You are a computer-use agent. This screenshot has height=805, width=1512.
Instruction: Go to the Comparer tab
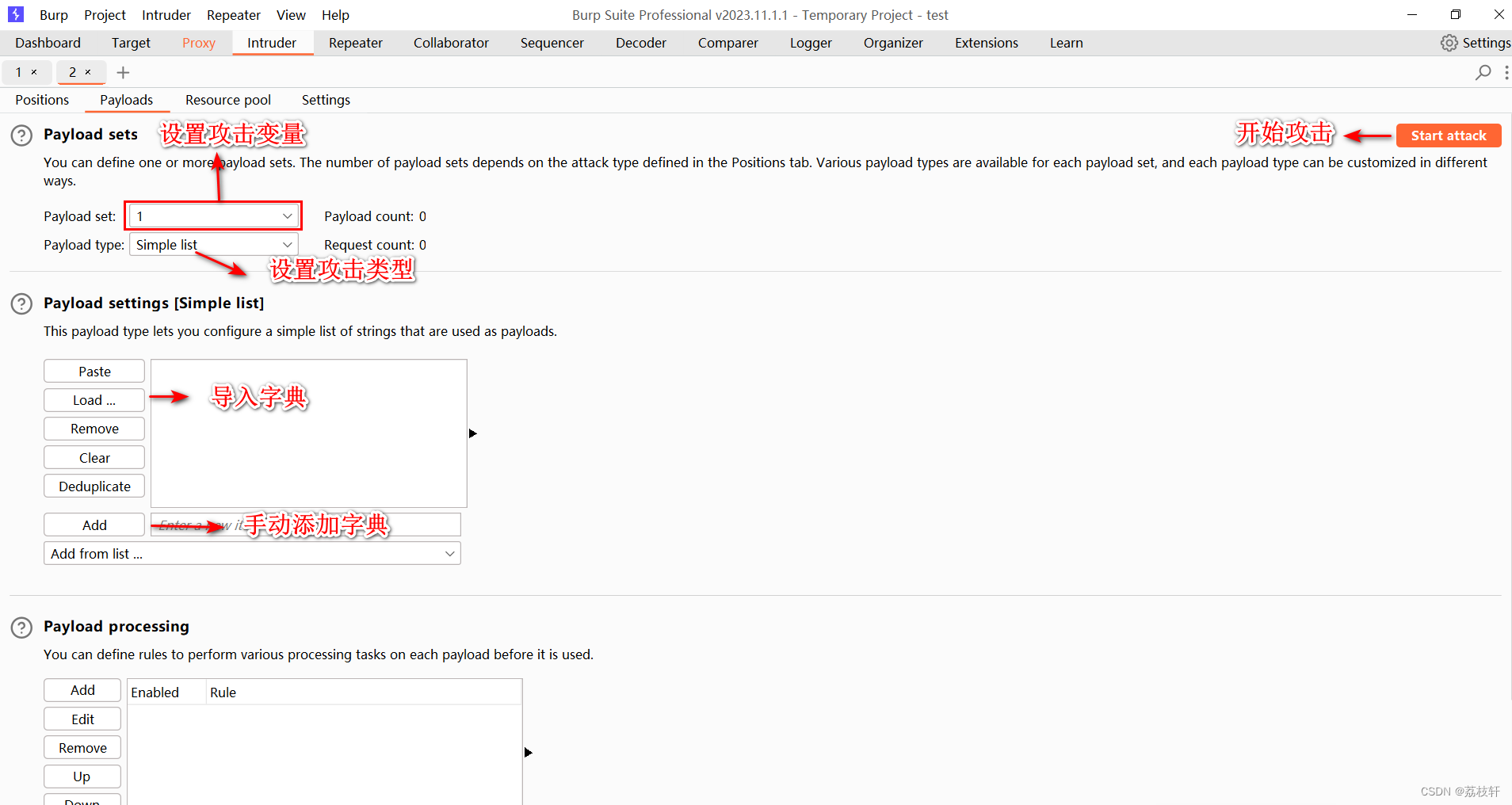tap(728, 43)
